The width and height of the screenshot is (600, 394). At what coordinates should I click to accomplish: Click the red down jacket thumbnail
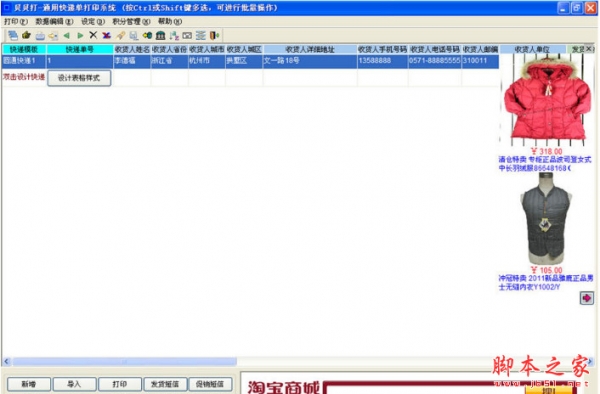tap(546, 100)
